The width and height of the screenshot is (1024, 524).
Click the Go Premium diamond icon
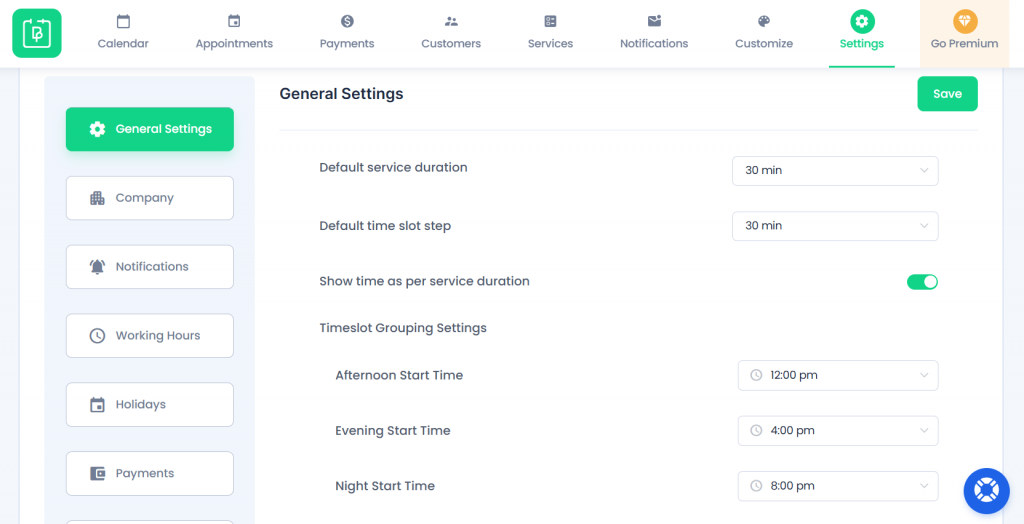pyautogui.click(x=965, y=22)
